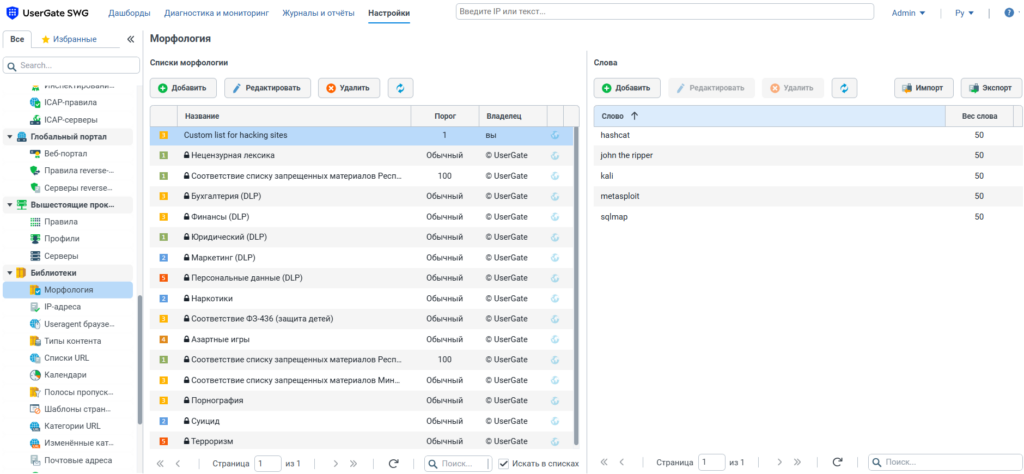Select the Все sidebar tab

(x=17, y=39)
